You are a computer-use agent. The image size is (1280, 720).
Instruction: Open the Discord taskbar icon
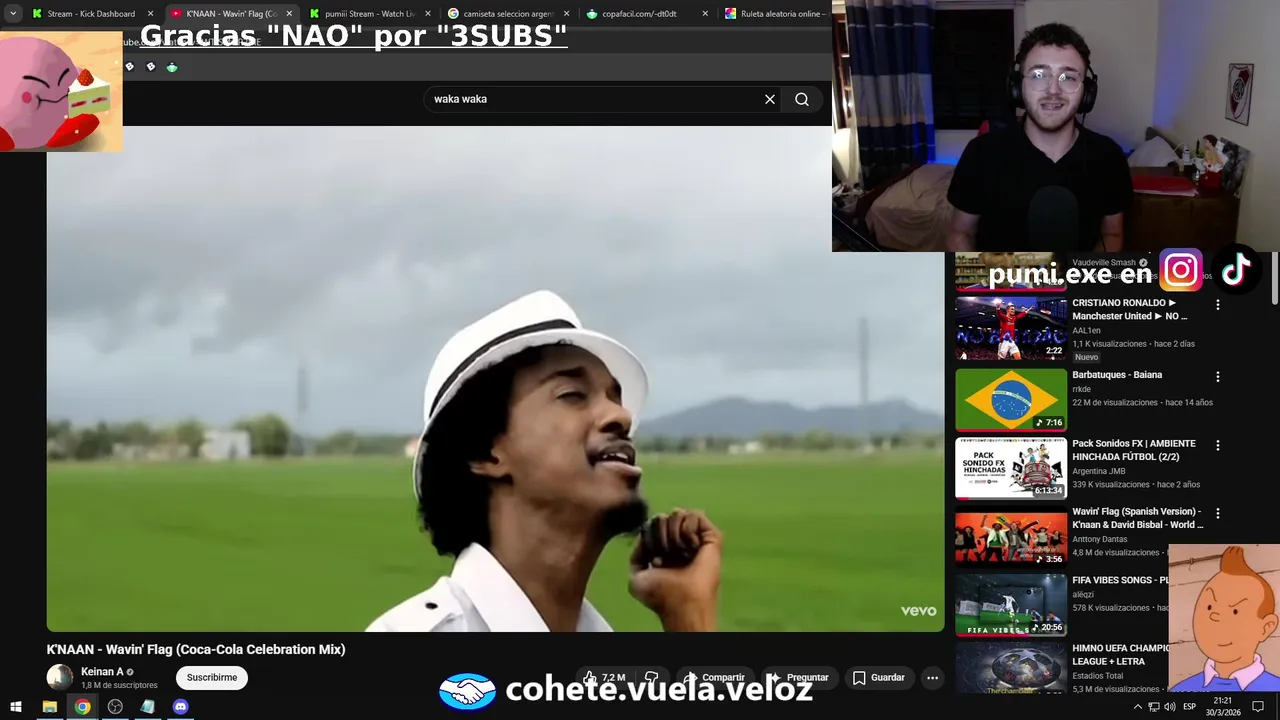pos(181,707)
